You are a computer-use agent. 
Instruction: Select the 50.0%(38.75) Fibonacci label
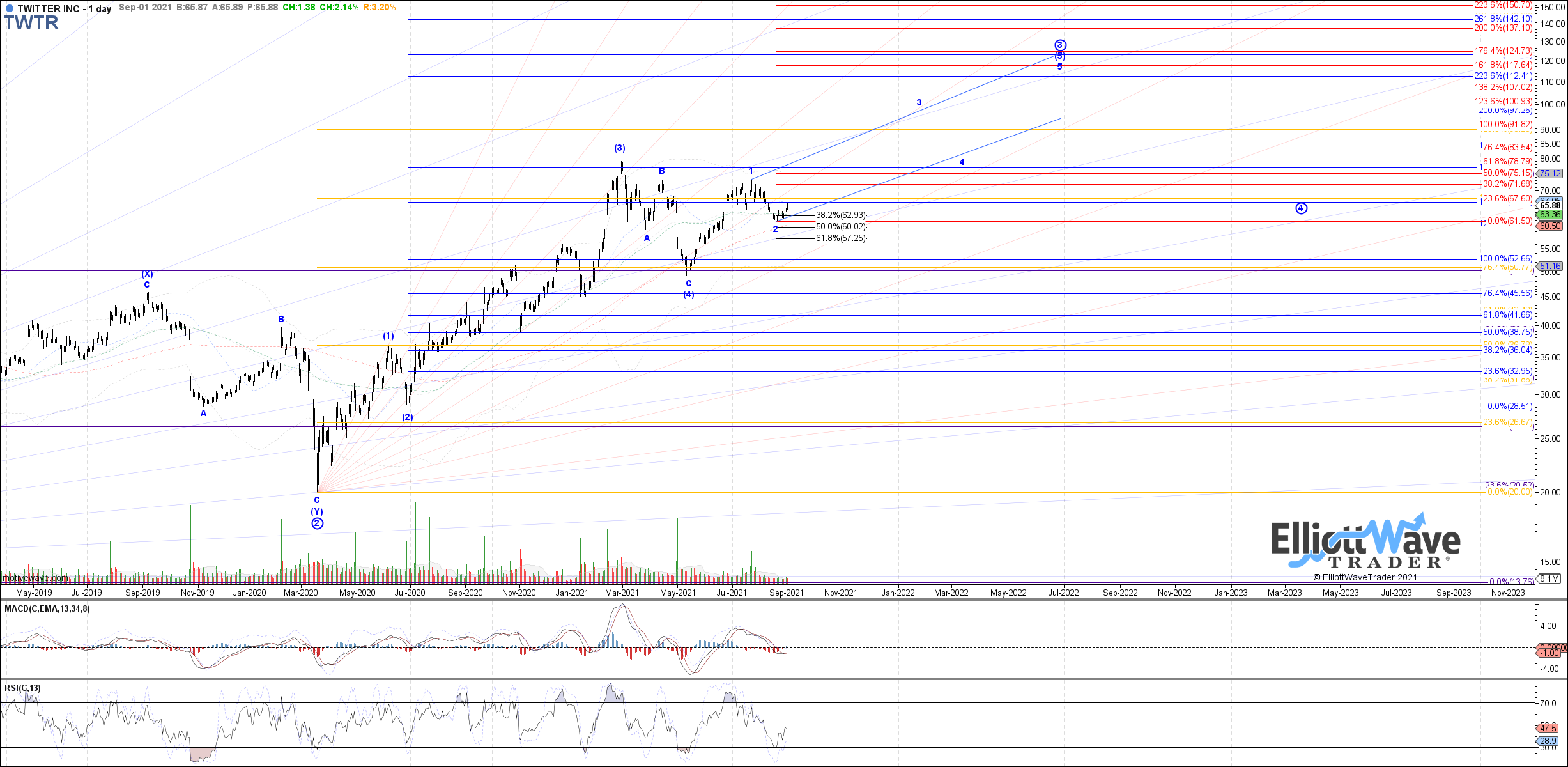click(1508, 332)
